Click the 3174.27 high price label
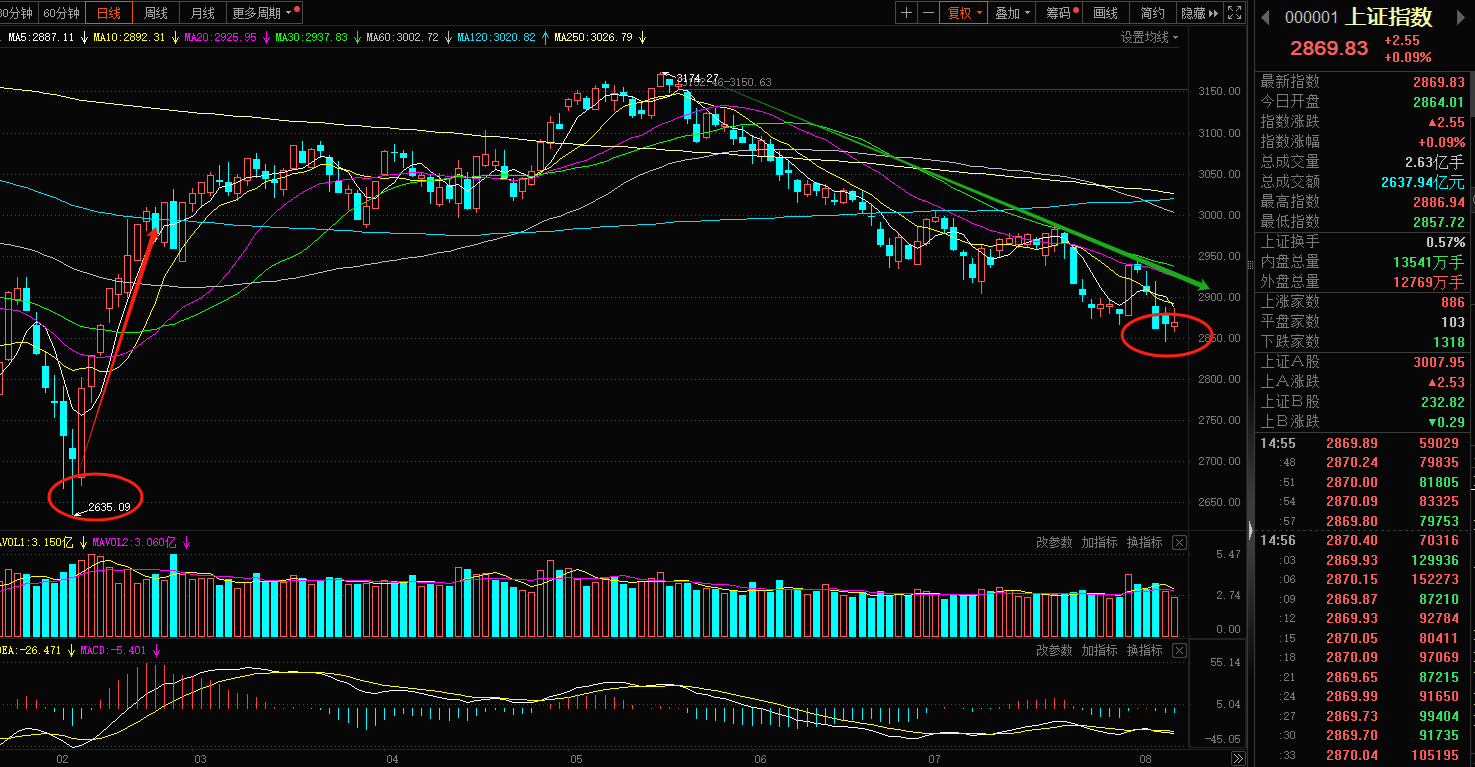1475x767 pixels. coord(697,78)
